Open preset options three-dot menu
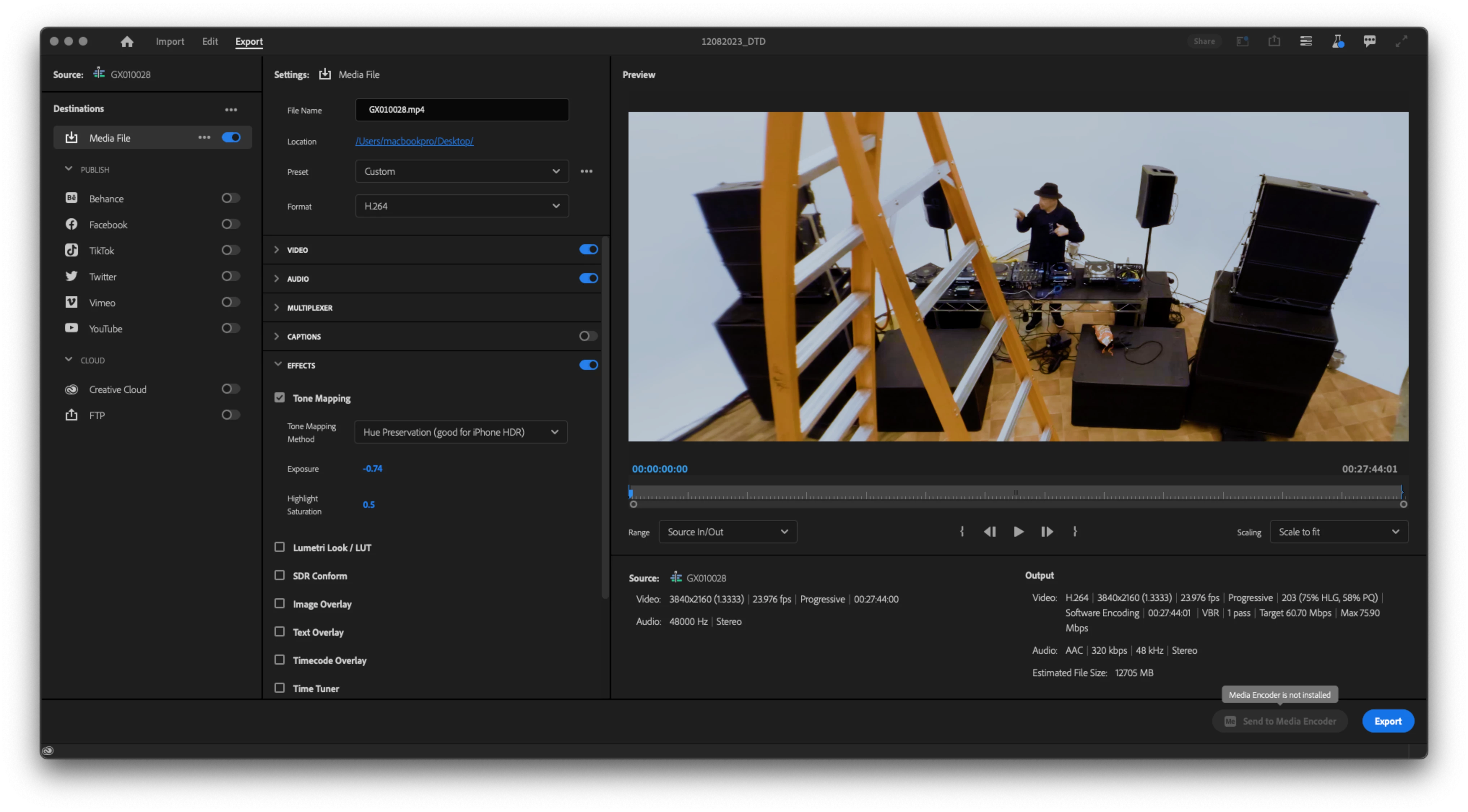This screenshot has height=812, width=1468. click(x=586, y=172)
